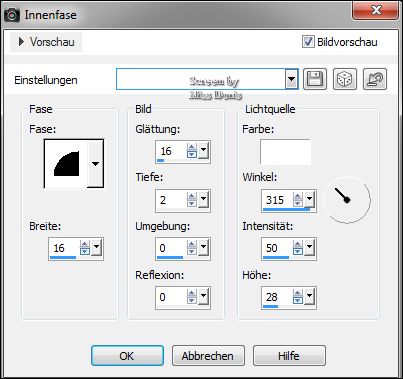Open the Hilfe help button
Screen dimensions: 403x379
pos(289,356)
